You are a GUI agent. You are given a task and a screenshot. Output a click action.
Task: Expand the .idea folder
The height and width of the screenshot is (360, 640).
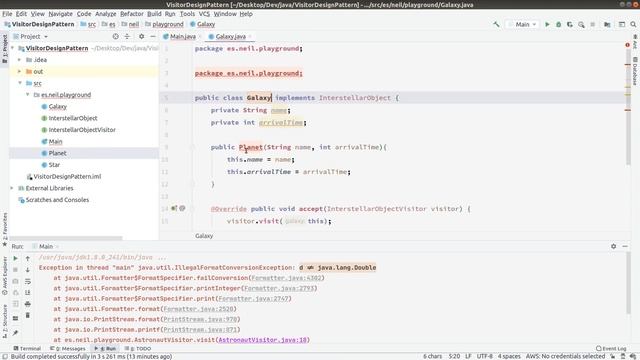pos(19,60)
